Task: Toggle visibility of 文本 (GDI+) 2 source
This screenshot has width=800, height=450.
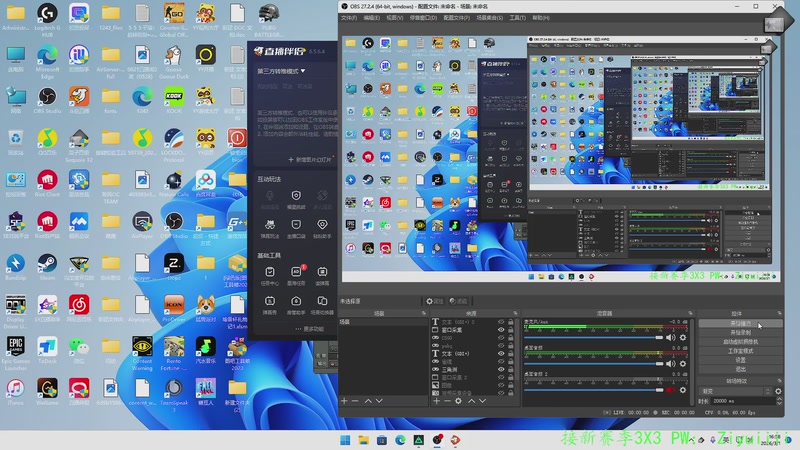Action: point(501,322)
